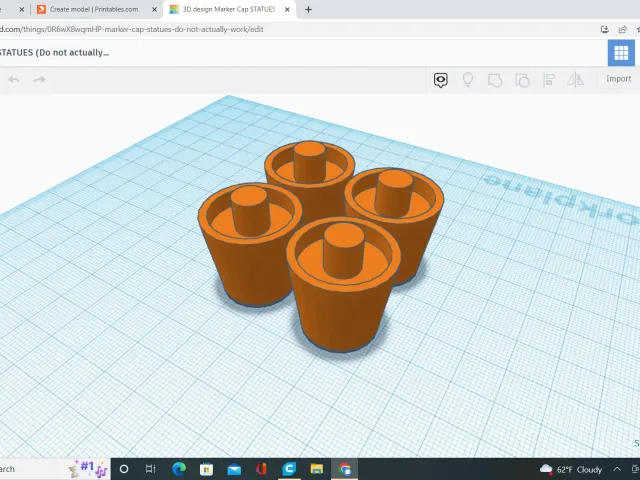
Task: Undo the last action with the back arrow
Action: [14, 80]
